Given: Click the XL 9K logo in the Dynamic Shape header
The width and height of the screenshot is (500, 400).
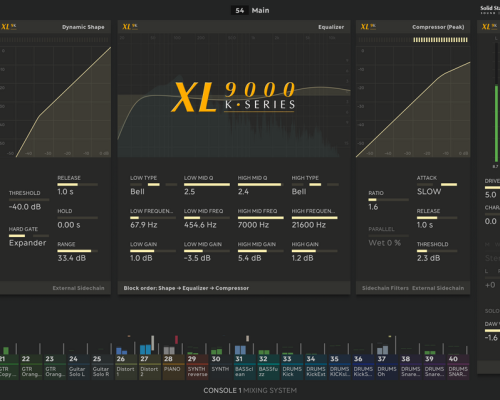Looking at the screenshot, I should click(8, 27).
